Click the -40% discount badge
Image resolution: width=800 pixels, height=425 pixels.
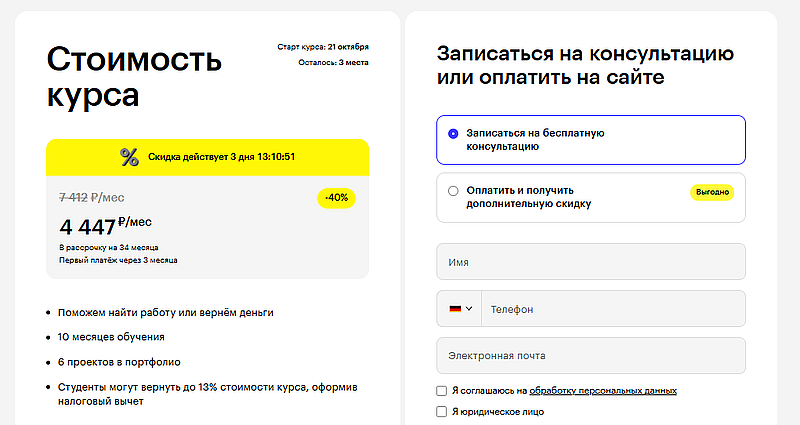[x=337, y=198]
